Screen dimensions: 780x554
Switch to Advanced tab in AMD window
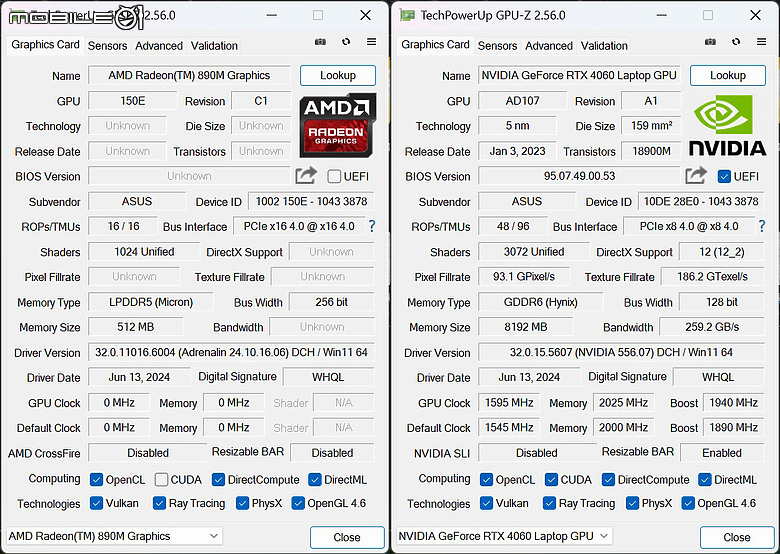pyautogui.click(x=159, y=46)
